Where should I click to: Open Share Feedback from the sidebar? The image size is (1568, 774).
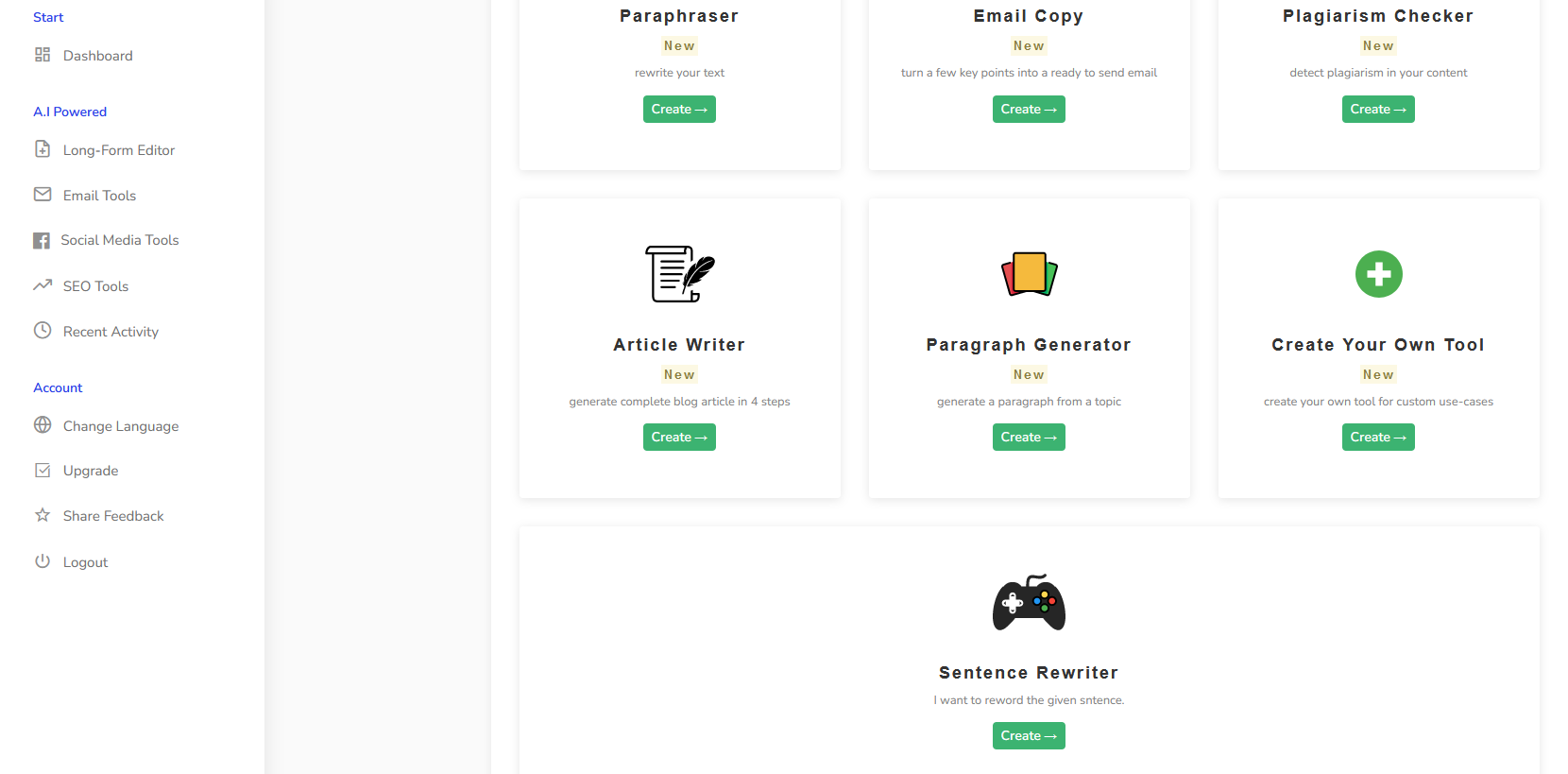[113, 516]
